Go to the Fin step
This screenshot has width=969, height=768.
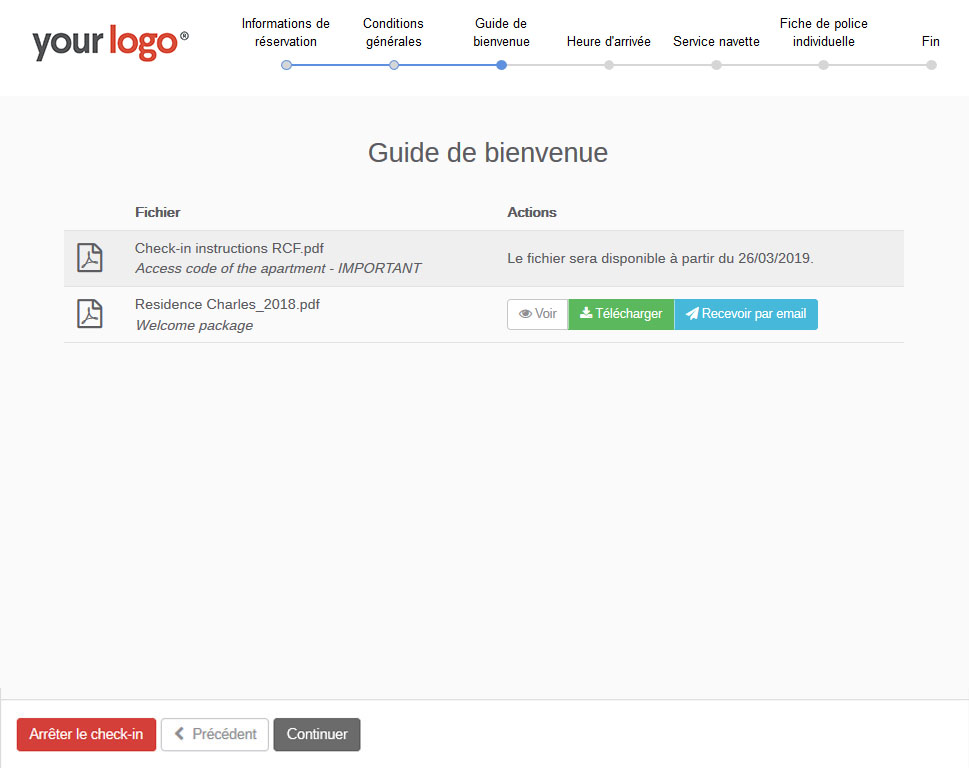[x=930, y=42]
